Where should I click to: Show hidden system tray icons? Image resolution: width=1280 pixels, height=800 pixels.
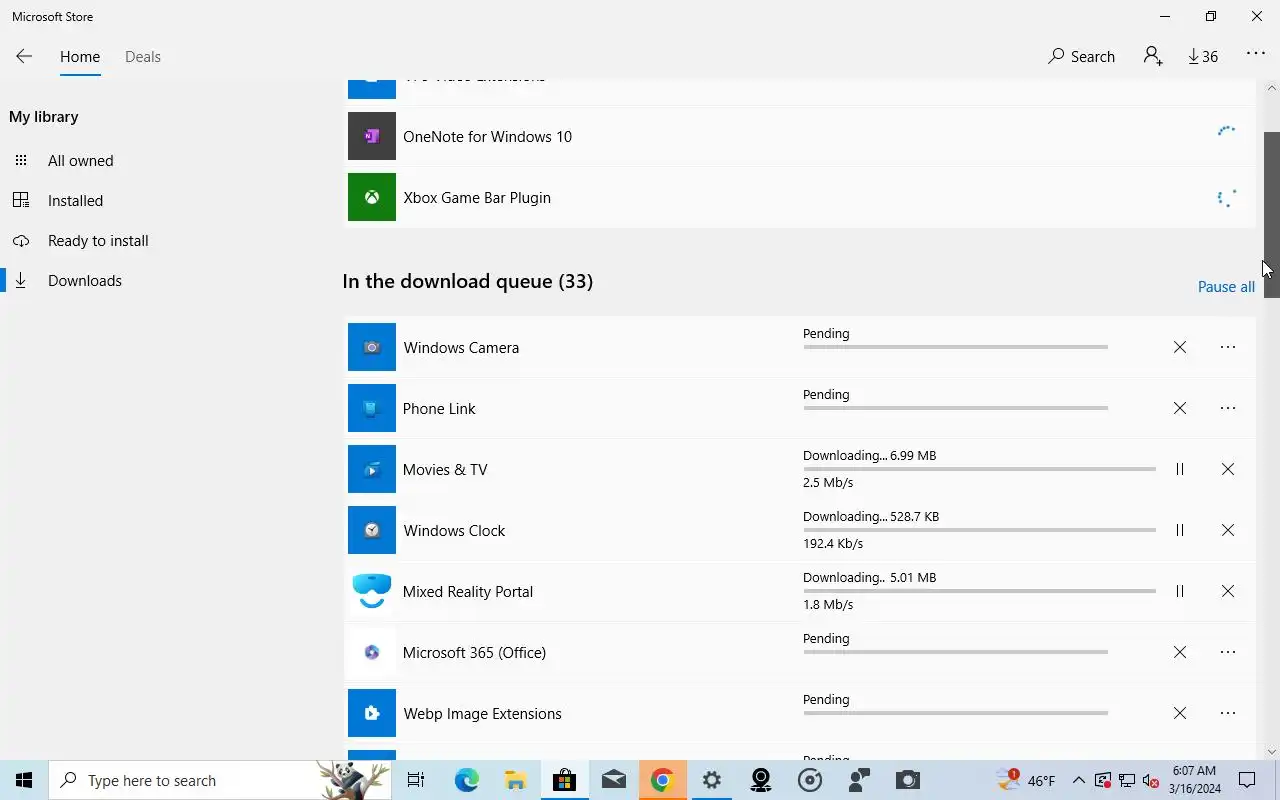tap(1078, 780)
